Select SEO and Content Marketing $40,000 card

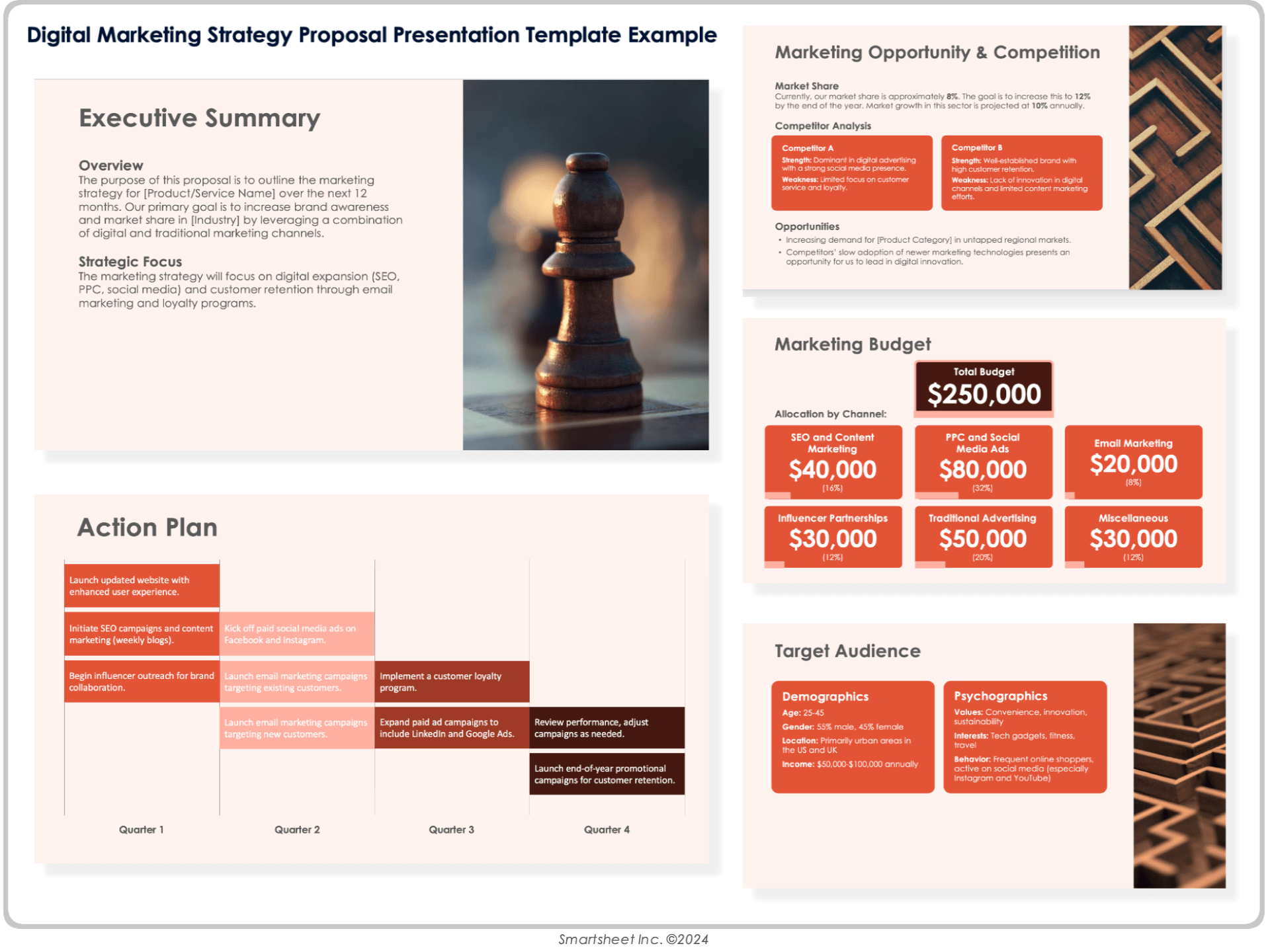[833, 462]
